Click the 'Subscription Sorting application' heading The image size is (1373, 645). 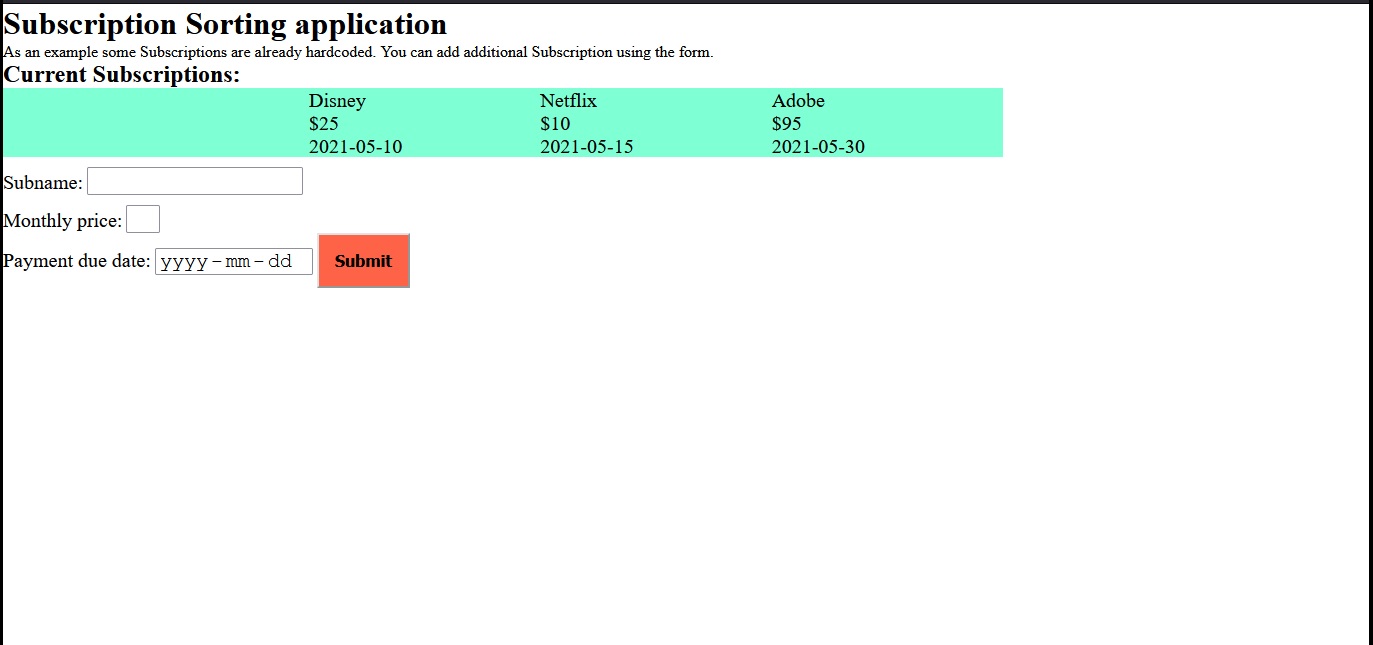[x=226, y=24]
